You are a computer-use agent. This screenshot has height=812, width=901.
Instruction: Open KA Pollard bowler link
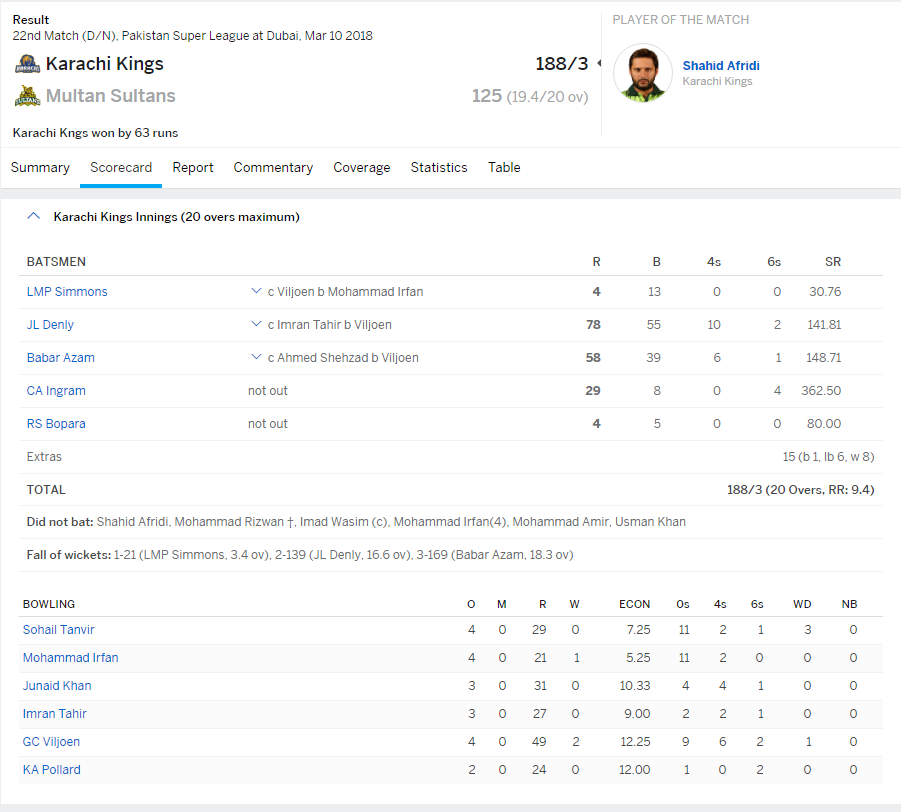click(52, 770)
